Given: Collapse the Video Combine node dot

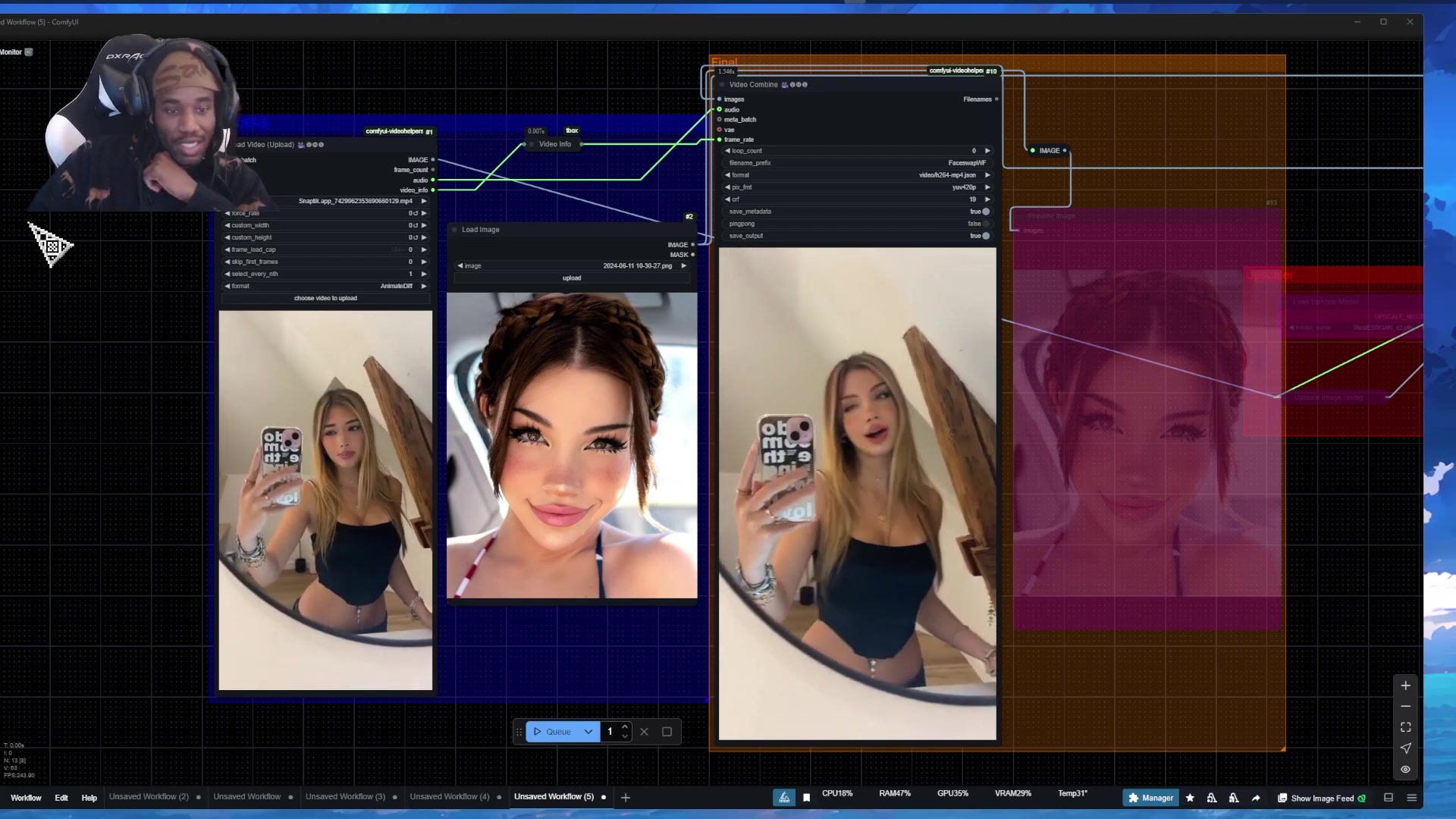Looking at the screenshot, I should [722, 85].
